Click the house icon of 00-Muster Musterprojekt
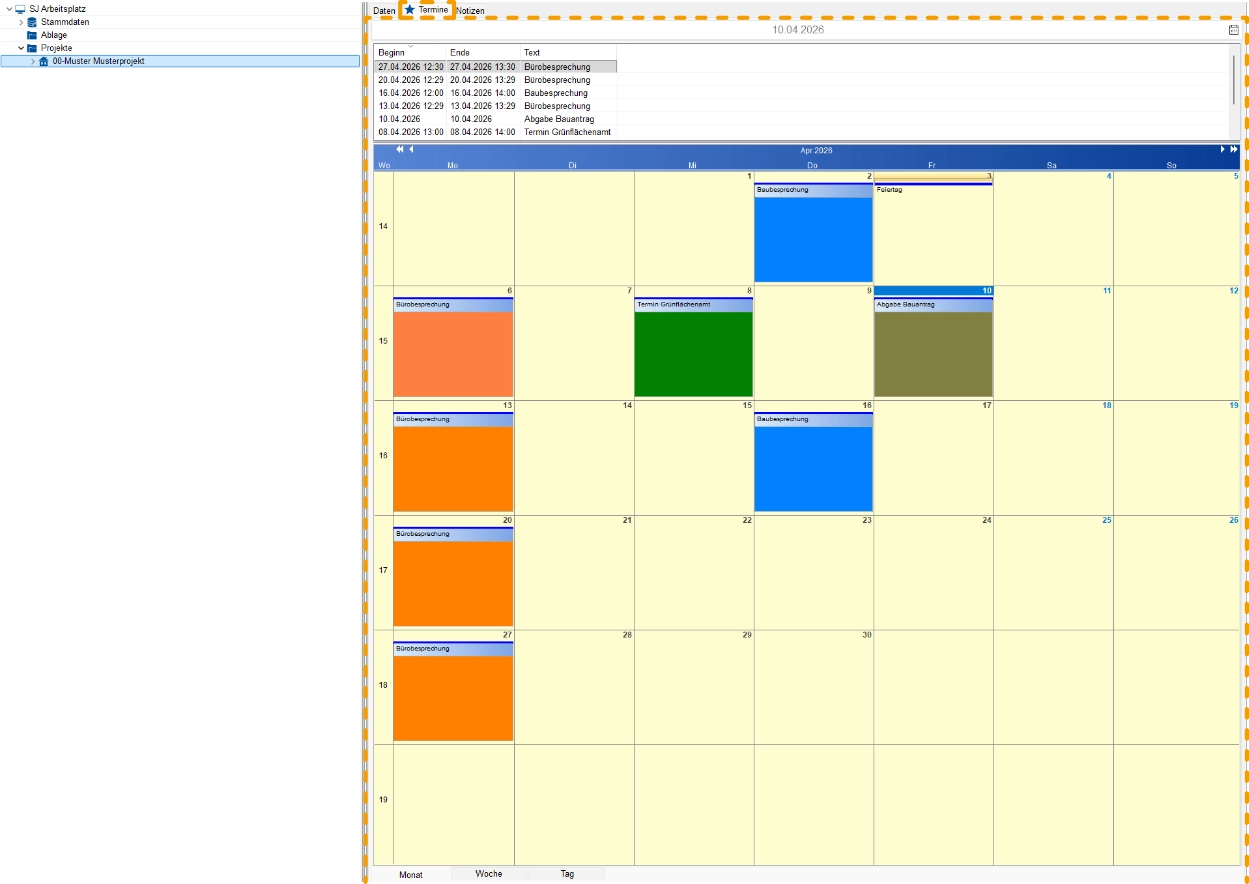The image size is (1249, 884). (x=43, y=61)
